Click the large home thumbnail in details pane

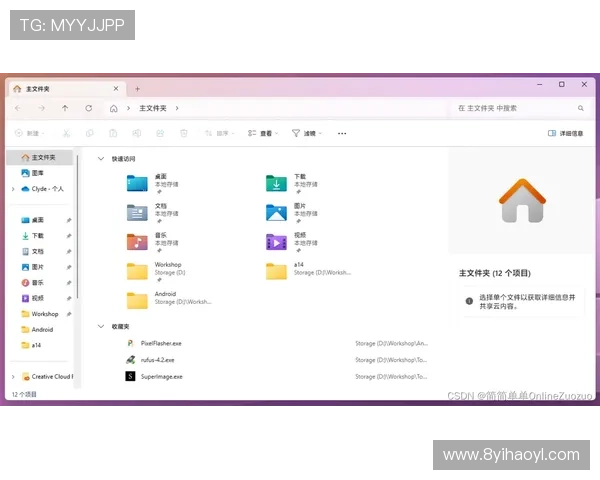[x=522, y=201]
